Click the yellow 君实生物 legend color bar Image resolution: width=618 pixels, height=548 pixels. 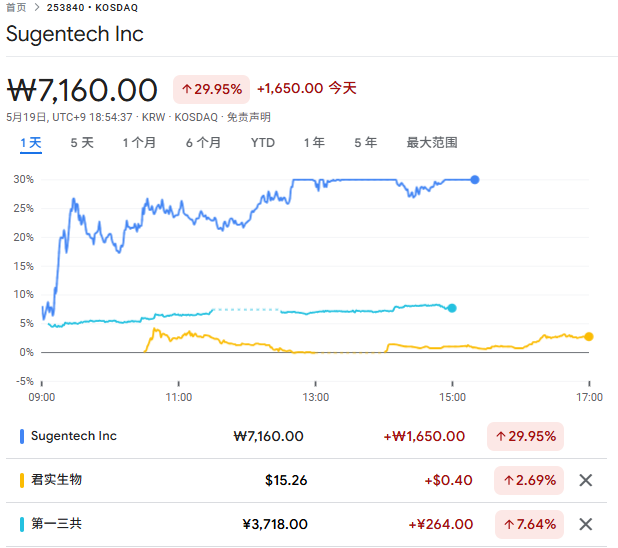click(22, 480)
